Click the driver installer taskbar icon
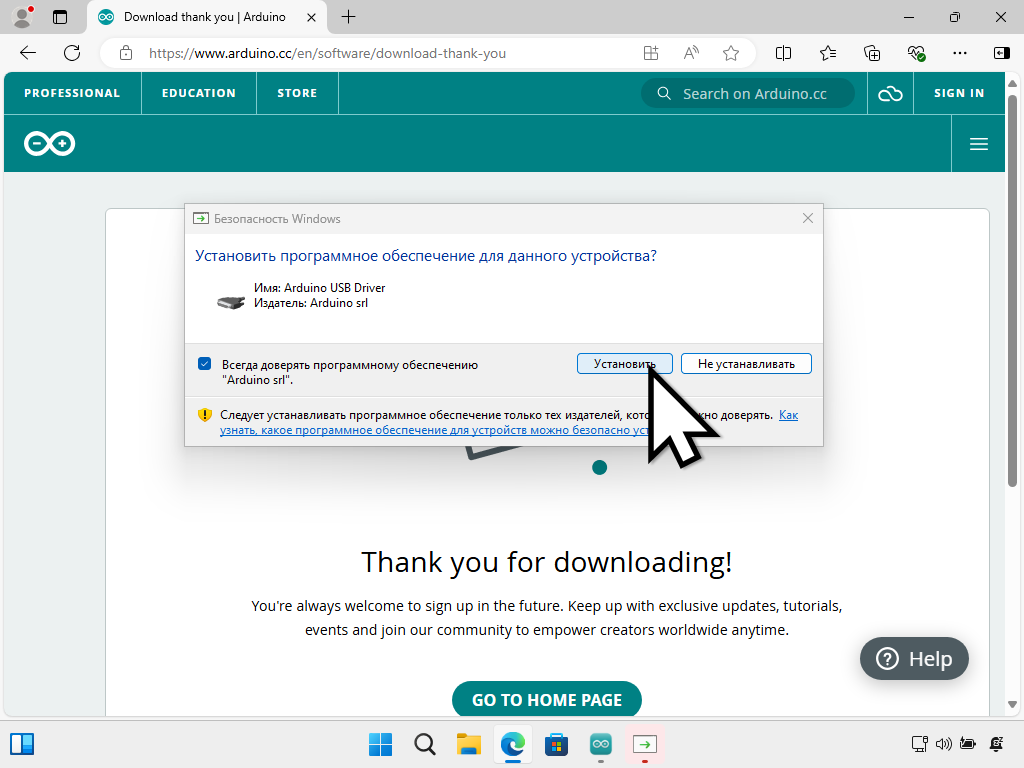The image size is (1024, 768). pyautogui.click(x=645, y=744)
